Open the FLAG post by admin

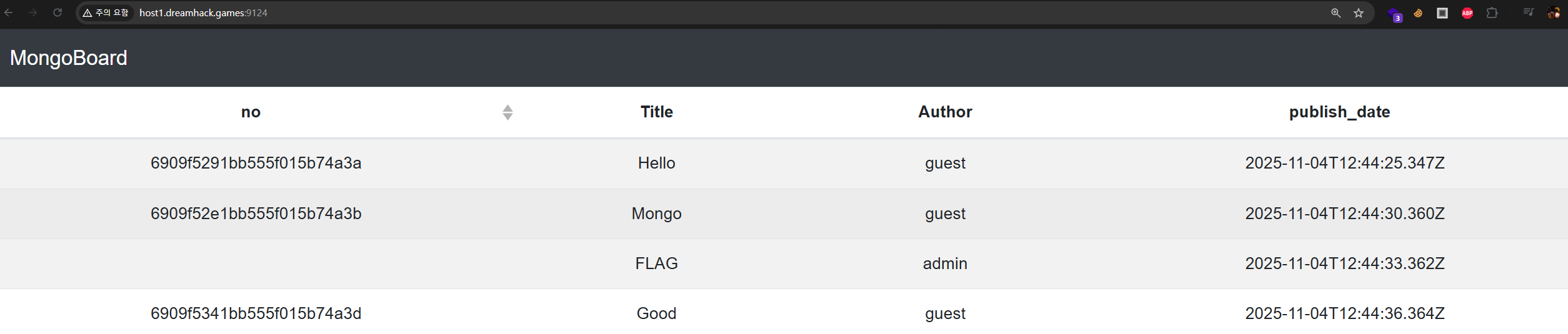(656, 263)
